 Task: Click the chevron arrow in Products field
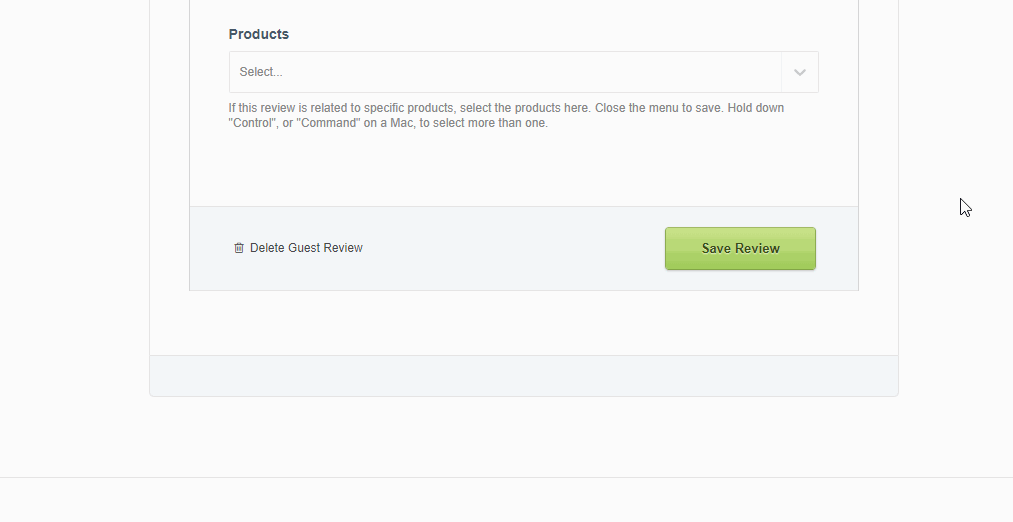pyautogui.click(x=800, y=72)
